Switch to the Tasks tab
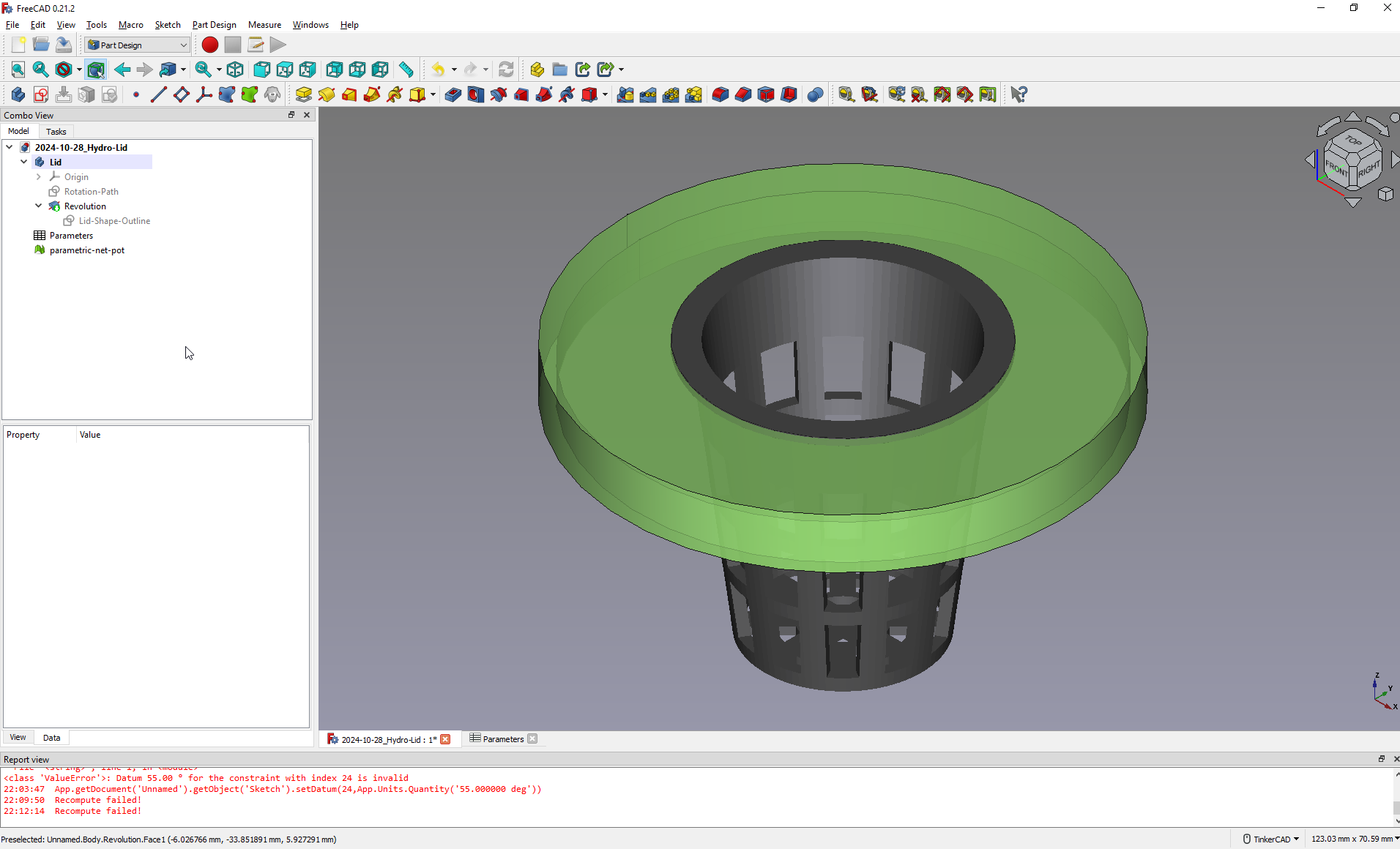 (56, 131)
